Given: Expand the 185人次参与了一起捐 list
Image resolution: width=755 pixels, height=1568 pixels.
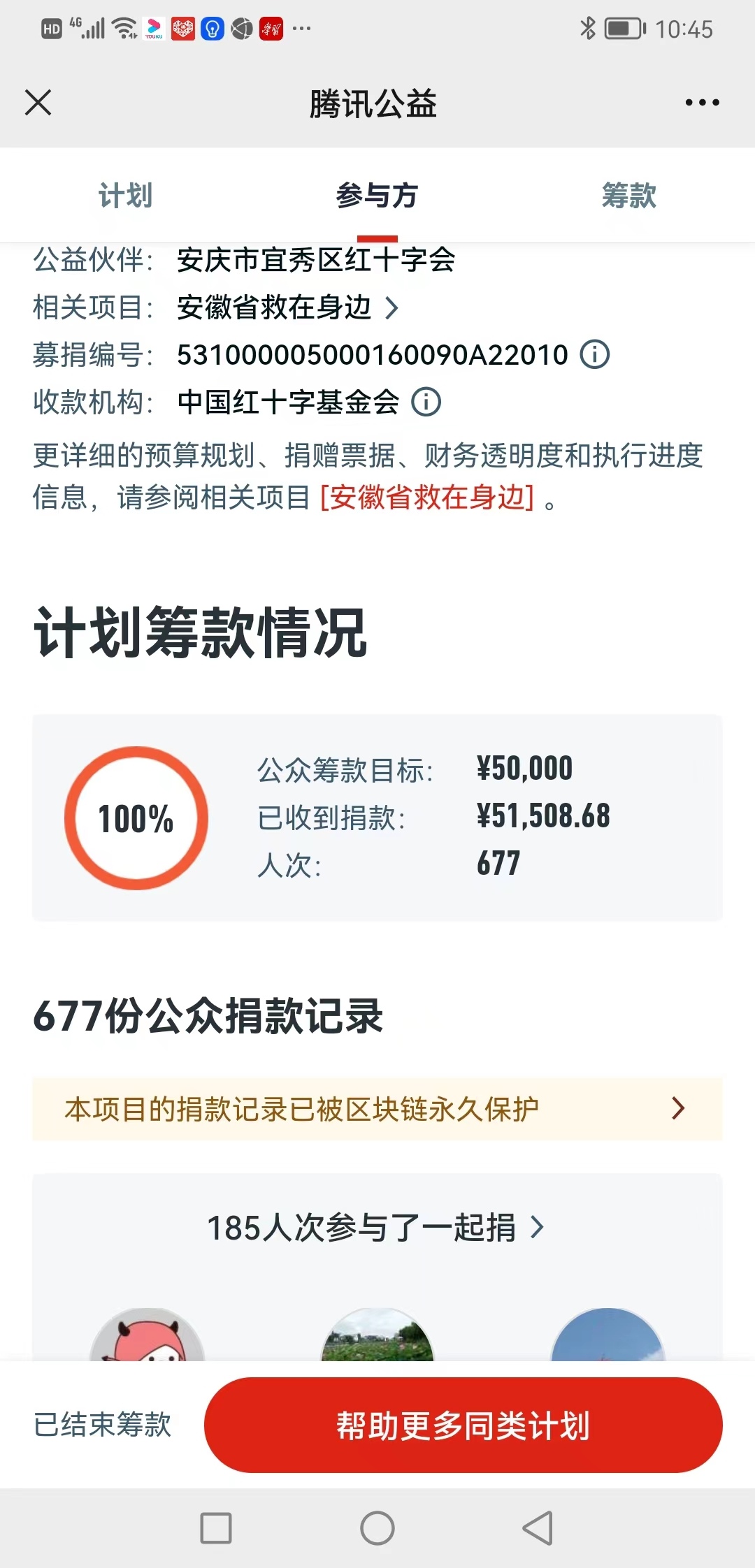Looking at the screenshot, I should tap(536, 1227).
